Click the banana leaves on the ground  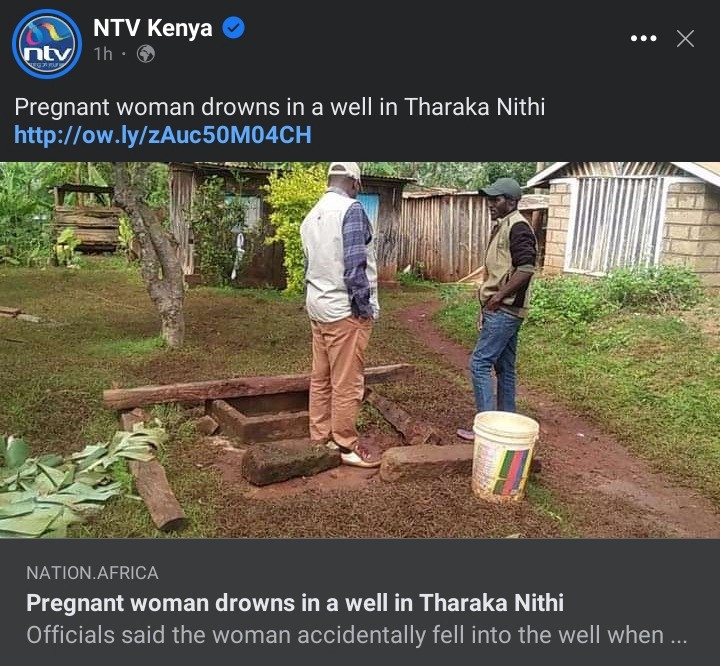coord(69,482)
